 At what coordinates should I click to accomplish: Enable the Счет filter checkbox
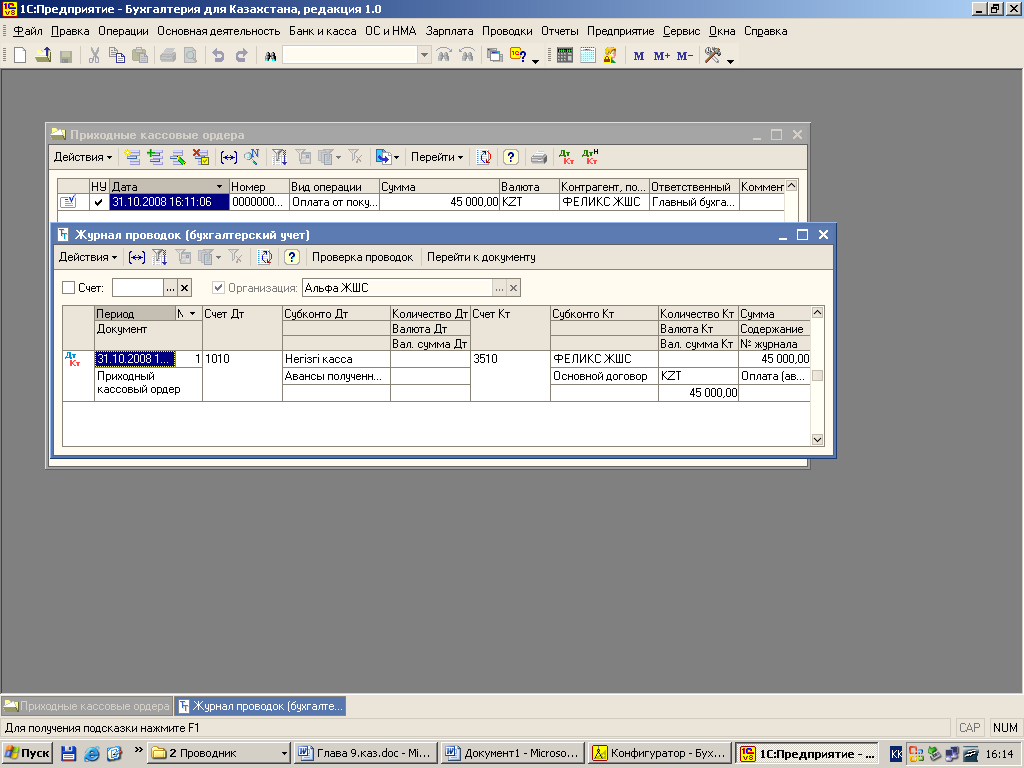coord(68,287)
